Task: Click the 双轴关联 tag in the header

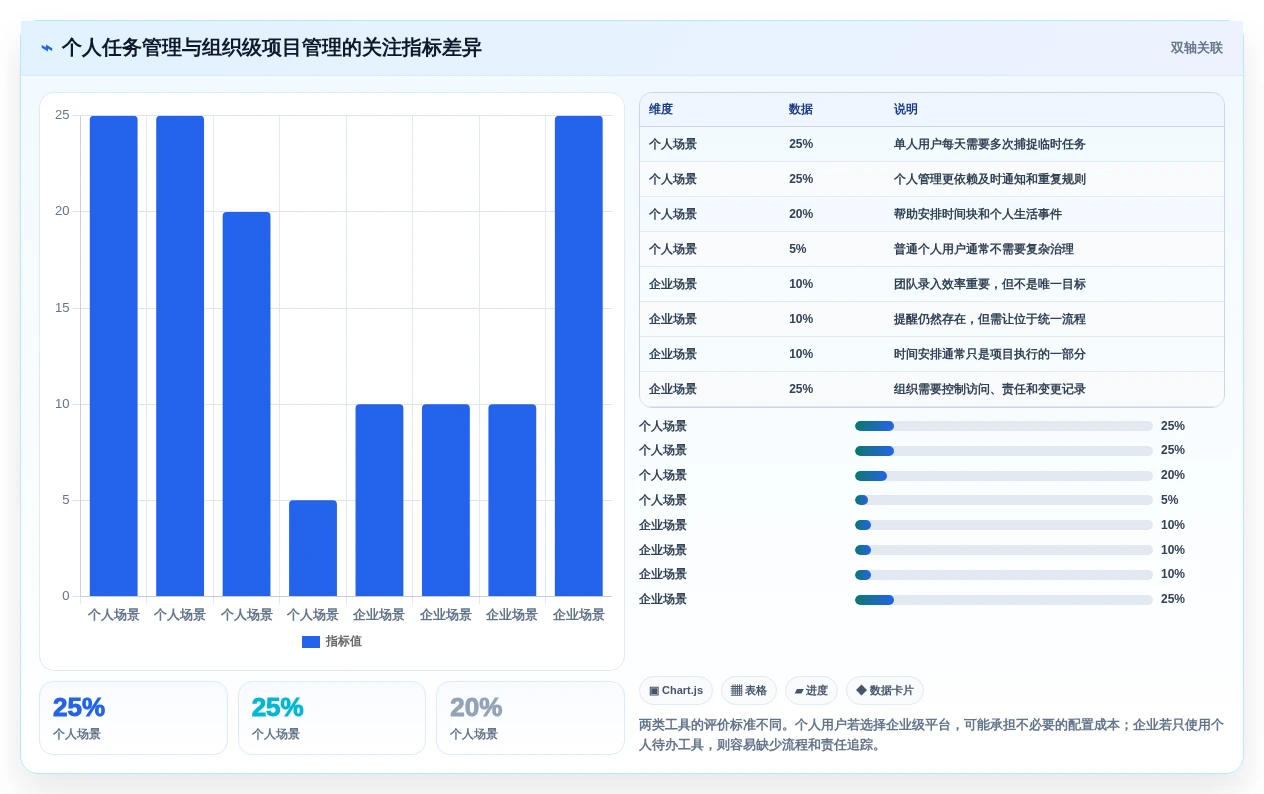Action: [1196, 48]
